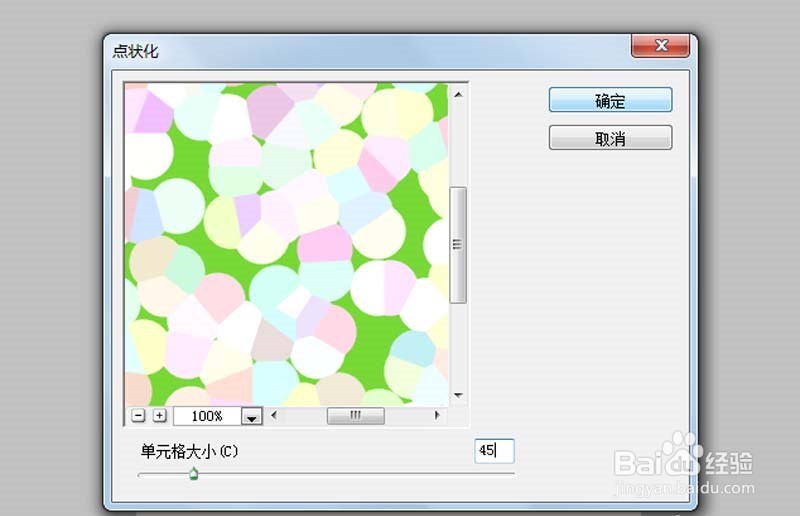The image size is (800, 516).
Task: Open the 100% zoom dropdown arrow
Action: tap(252, 416)
